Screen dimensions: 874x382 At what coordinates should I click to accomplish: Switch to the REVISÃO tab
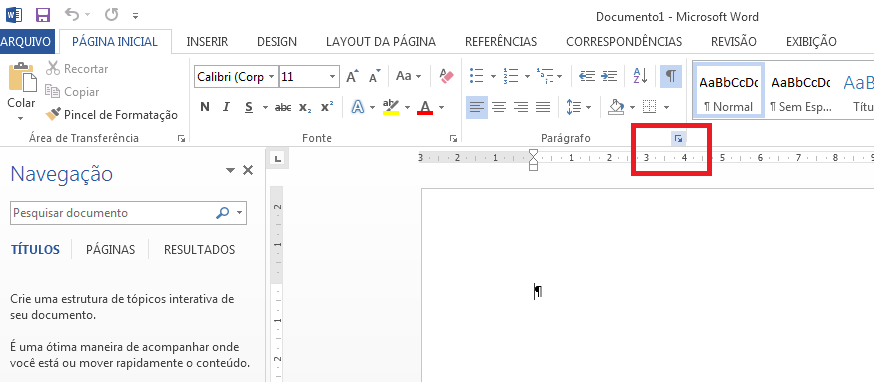[734, 42]
